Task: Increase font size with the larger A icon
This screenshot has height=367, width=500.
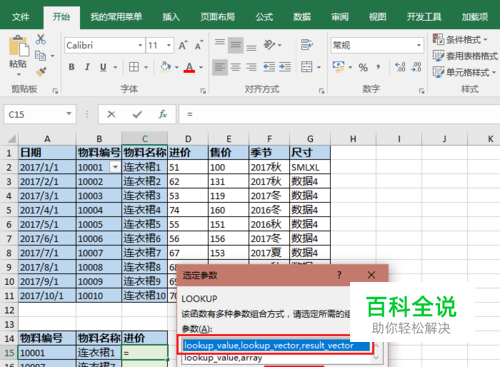Action: click(x=183, y=45)
